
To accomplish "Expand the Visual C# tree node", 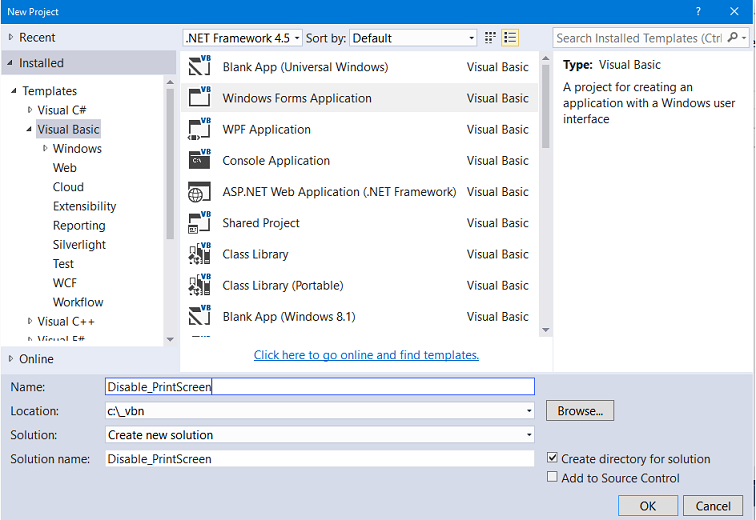I will click(29, 110).
